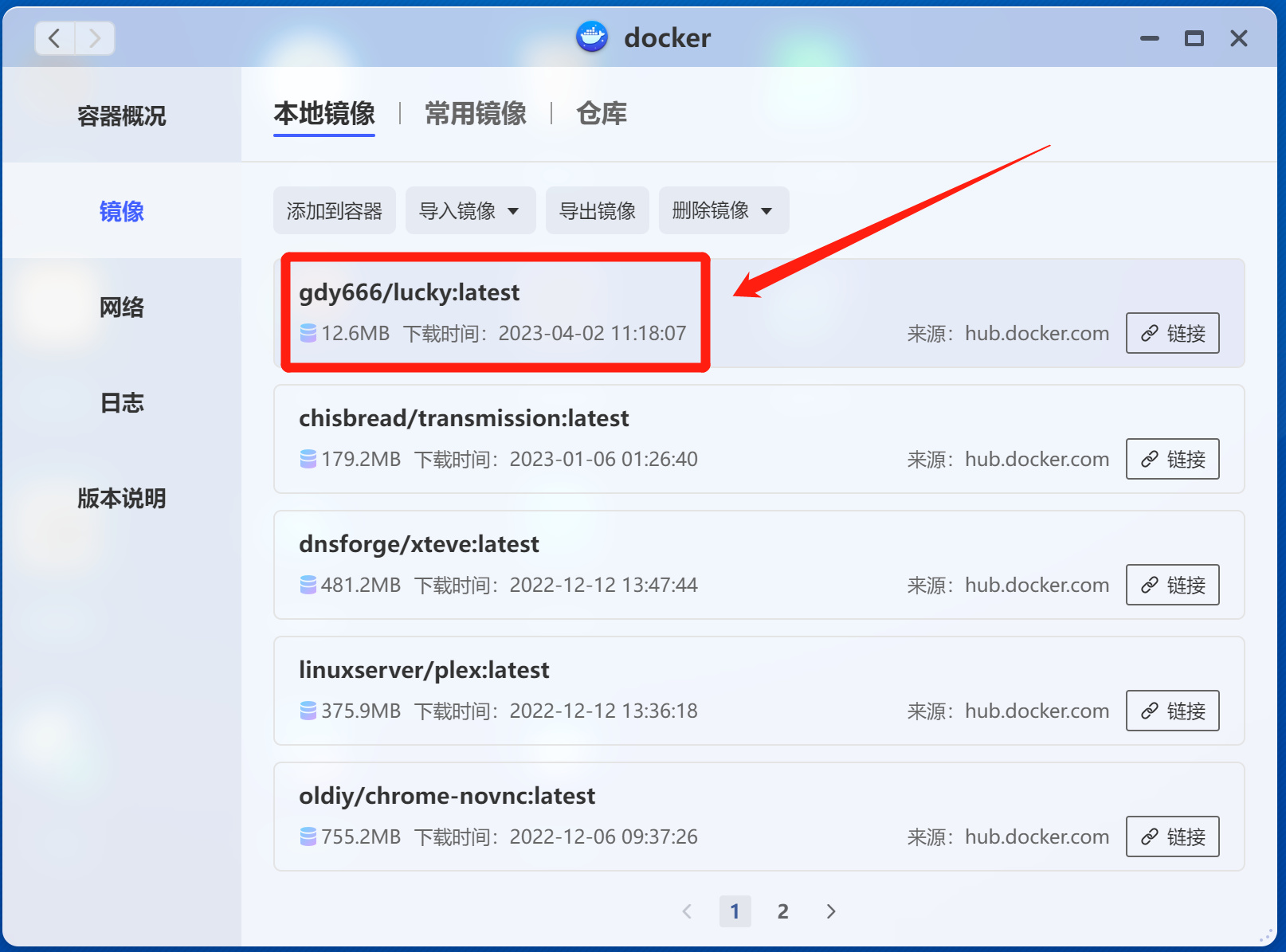Viewport: 1286px width, 952px height.
Task: Select the dnsforge/xteve:latest image name
Action: (x=419, y=544)
